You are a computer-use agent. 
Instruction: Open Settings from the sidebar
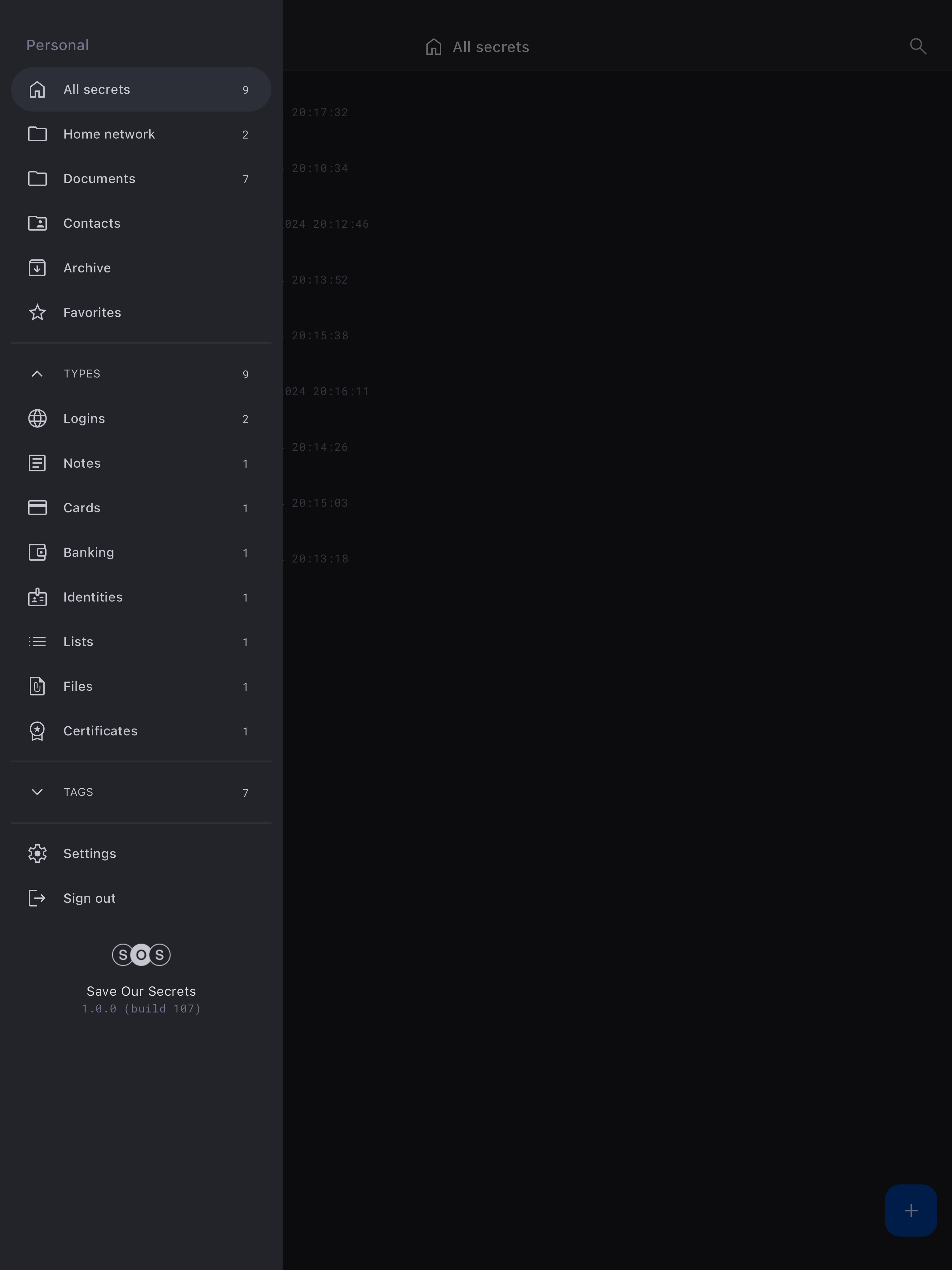tap(89, 854)
